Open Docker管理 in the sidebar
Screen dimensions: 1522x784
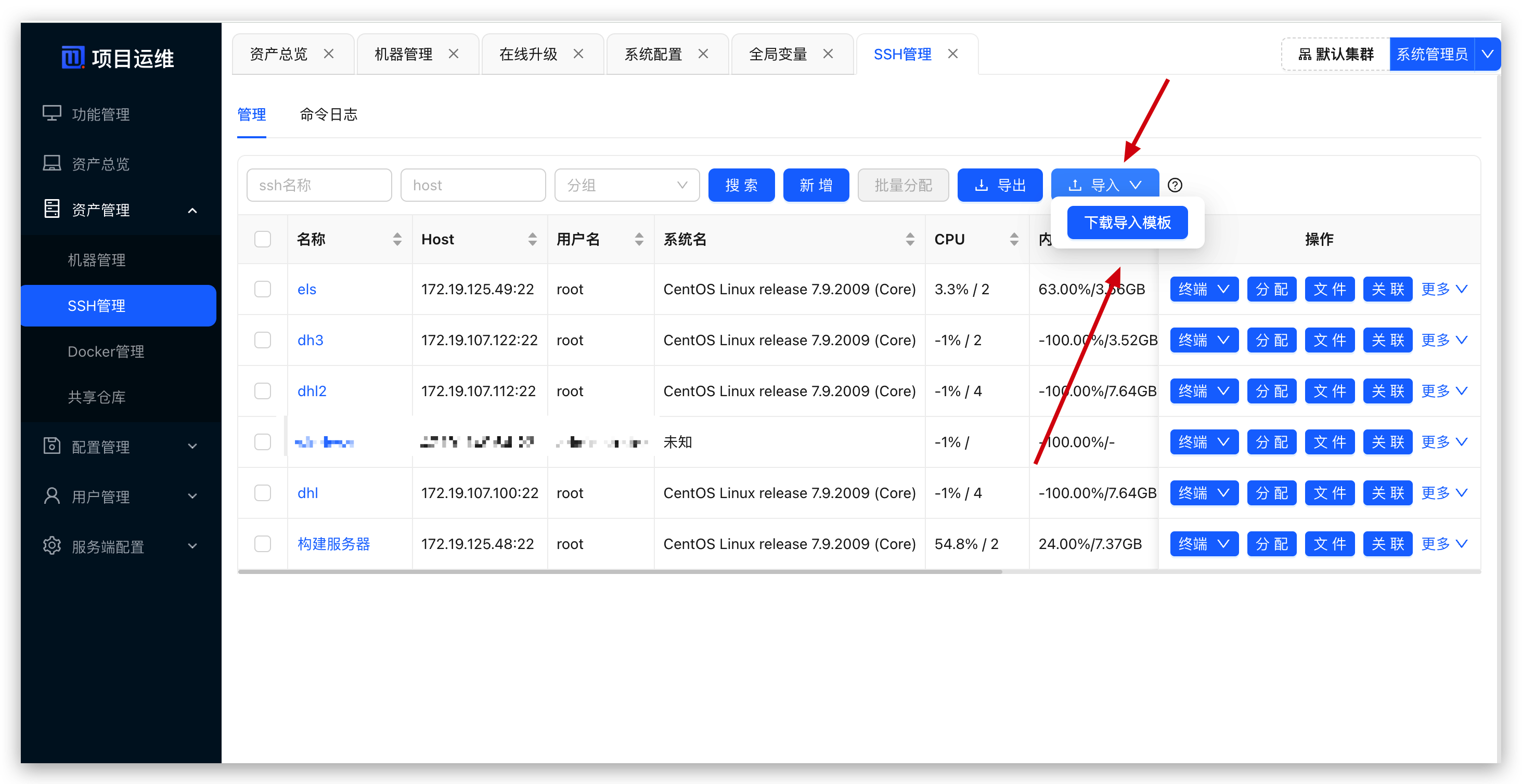(106, 352)
